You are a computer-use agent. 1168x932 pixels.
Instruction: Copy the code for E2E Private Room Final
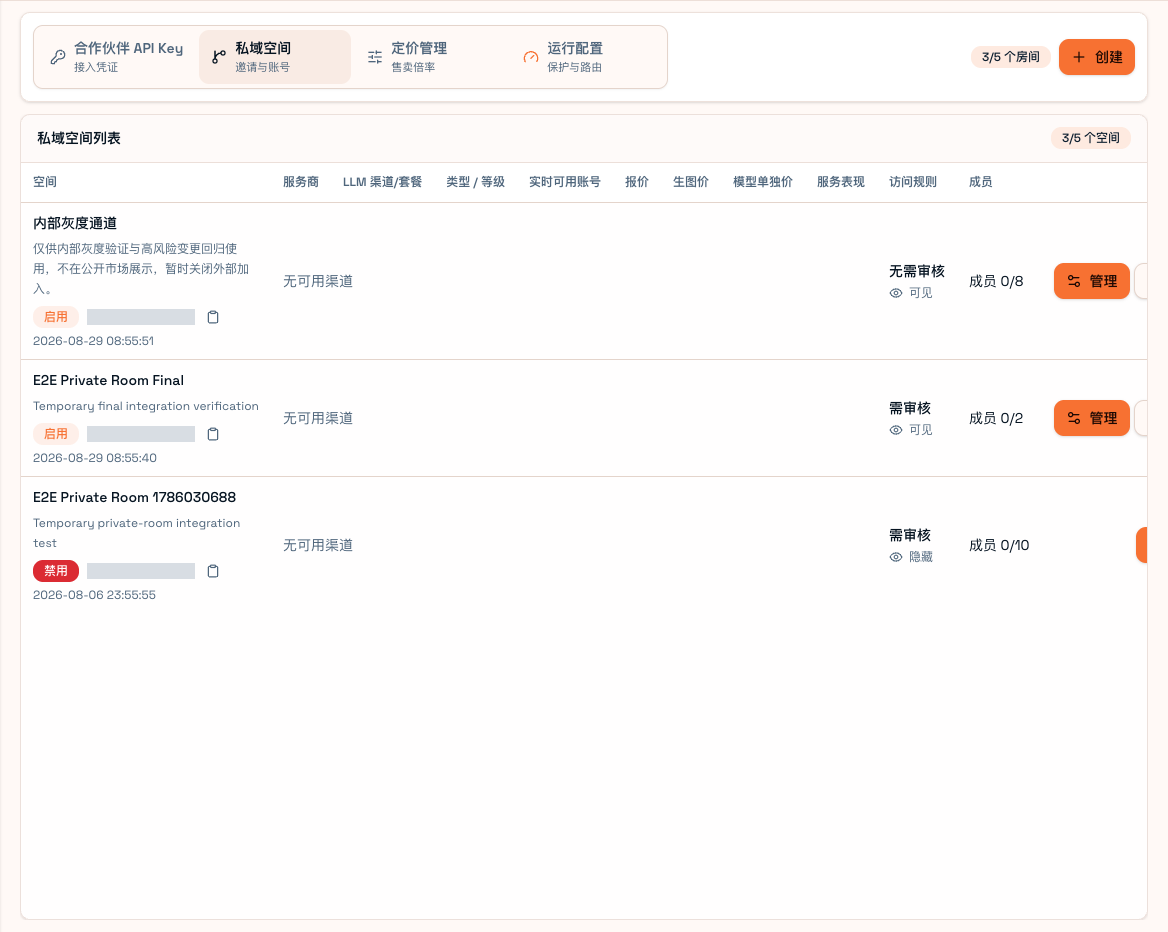[x=213, y=434]
